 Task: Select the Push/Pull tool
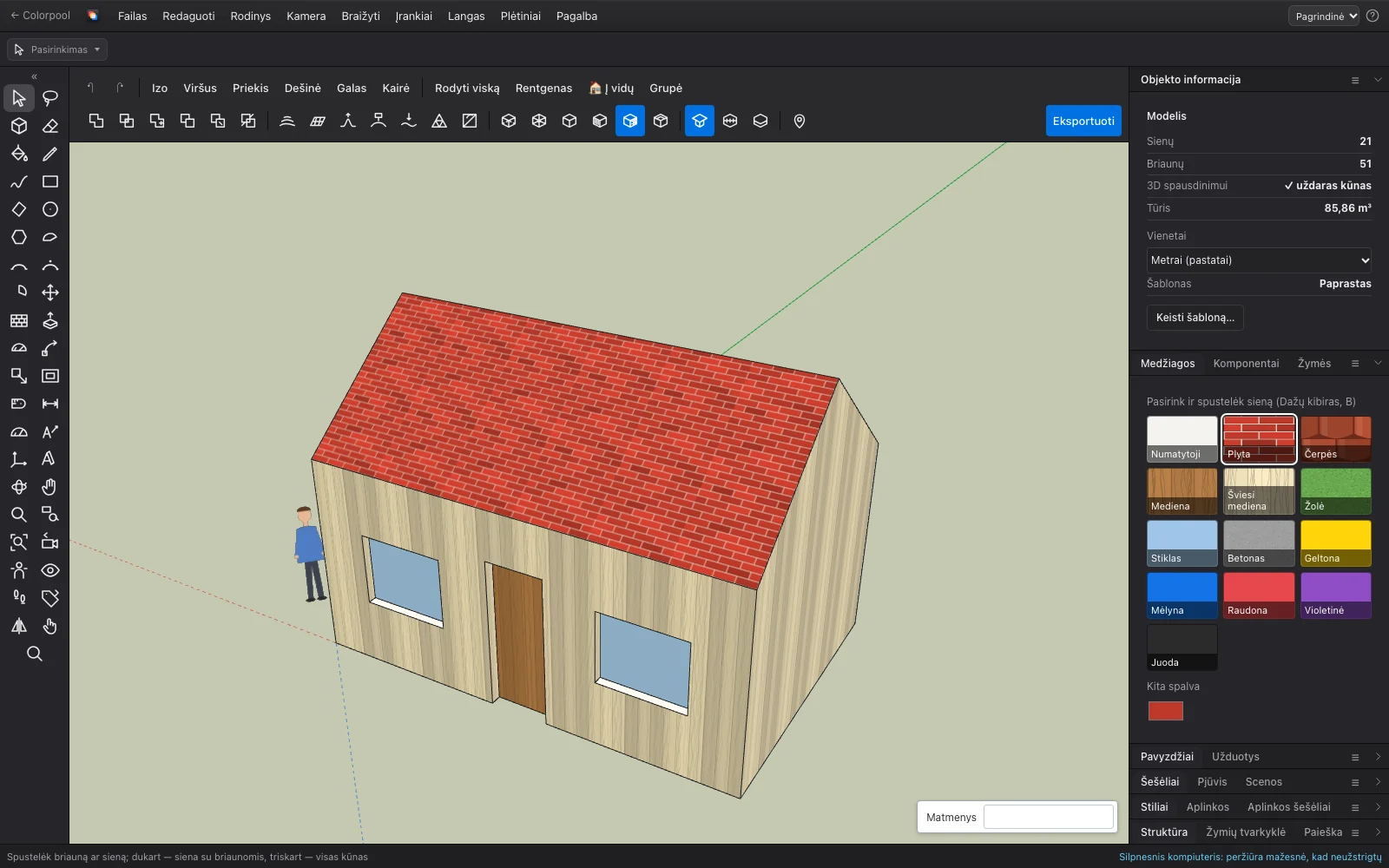(50, 320)
